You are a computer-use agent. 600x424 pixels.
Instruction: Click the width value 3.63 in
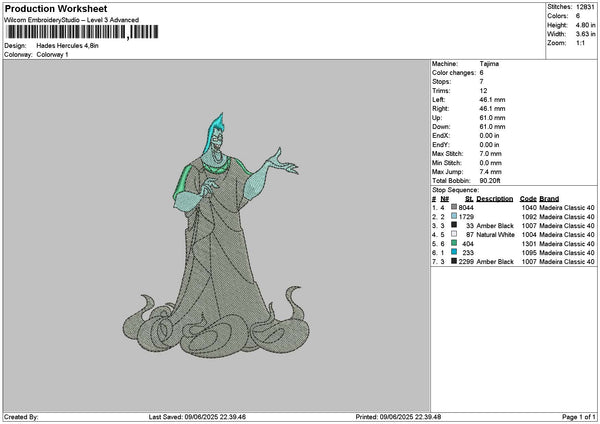tap(585, 34)
